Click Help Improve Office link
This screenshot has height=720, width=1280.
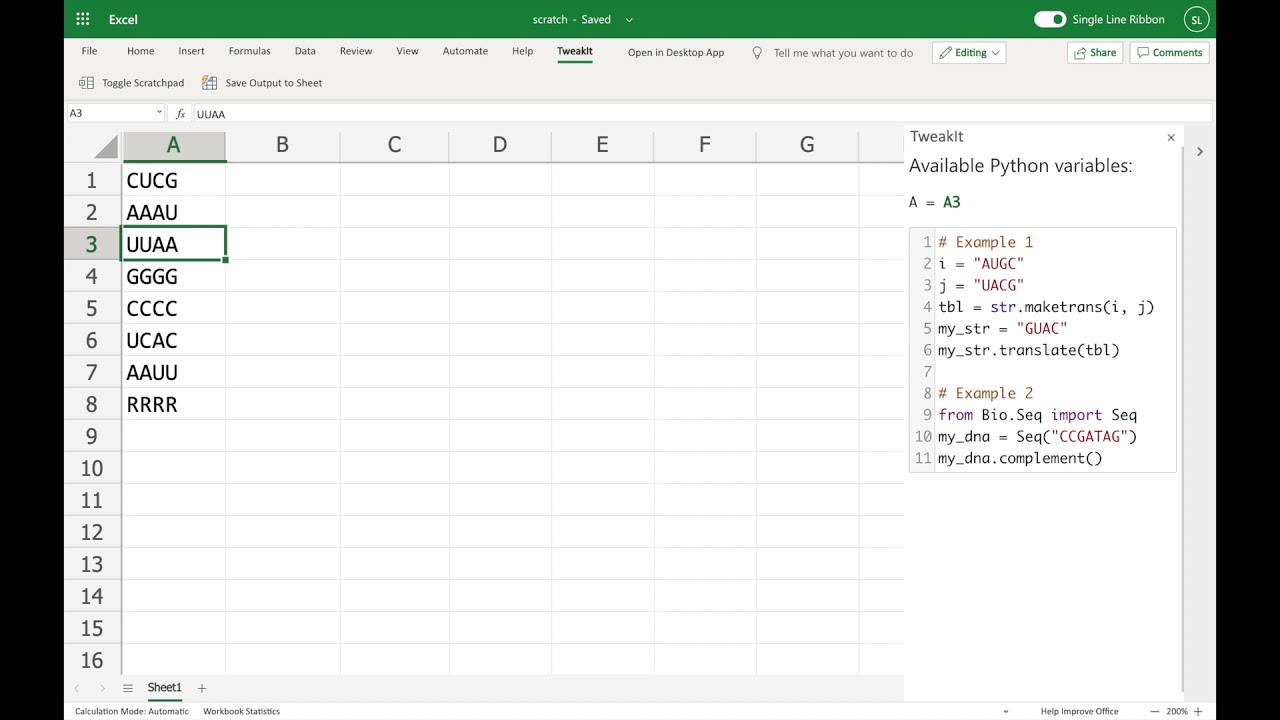click(1079, 711)
